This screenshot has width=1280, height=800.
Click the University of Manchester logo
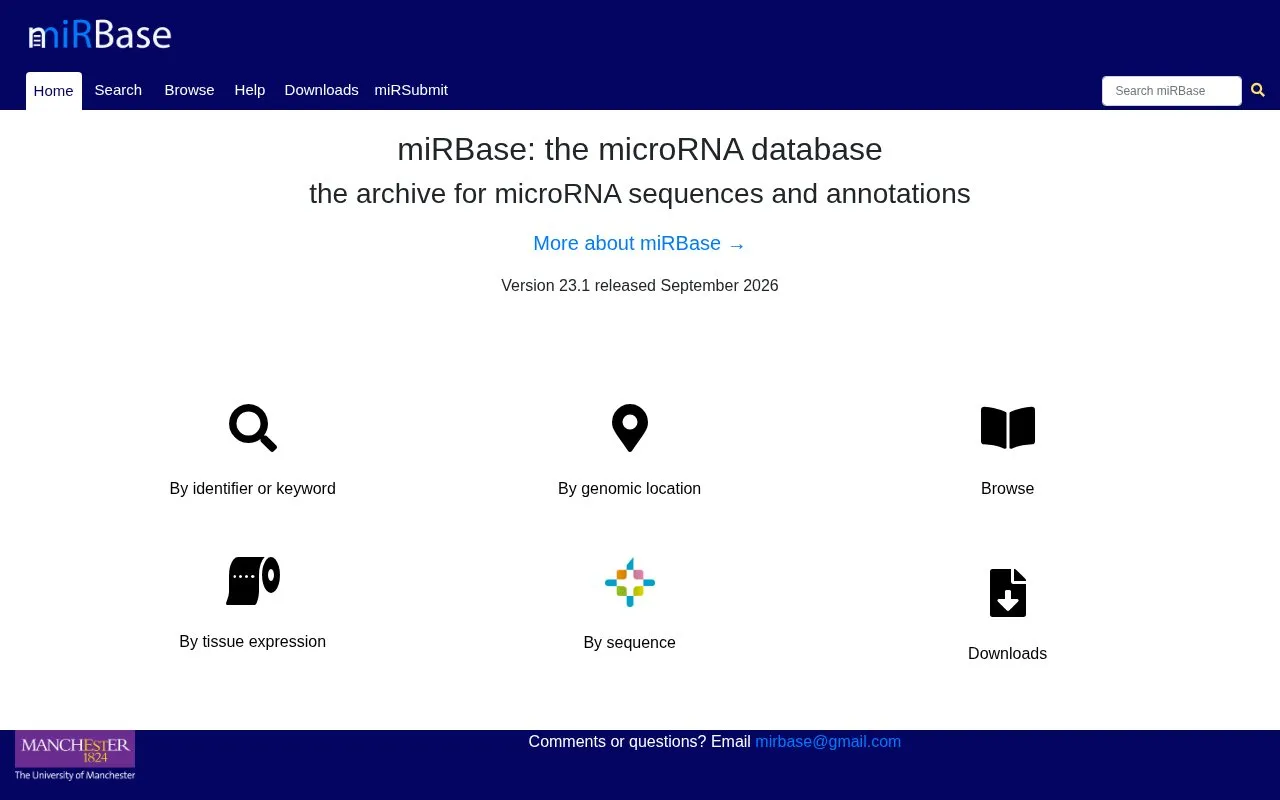(x=75, y=755)
